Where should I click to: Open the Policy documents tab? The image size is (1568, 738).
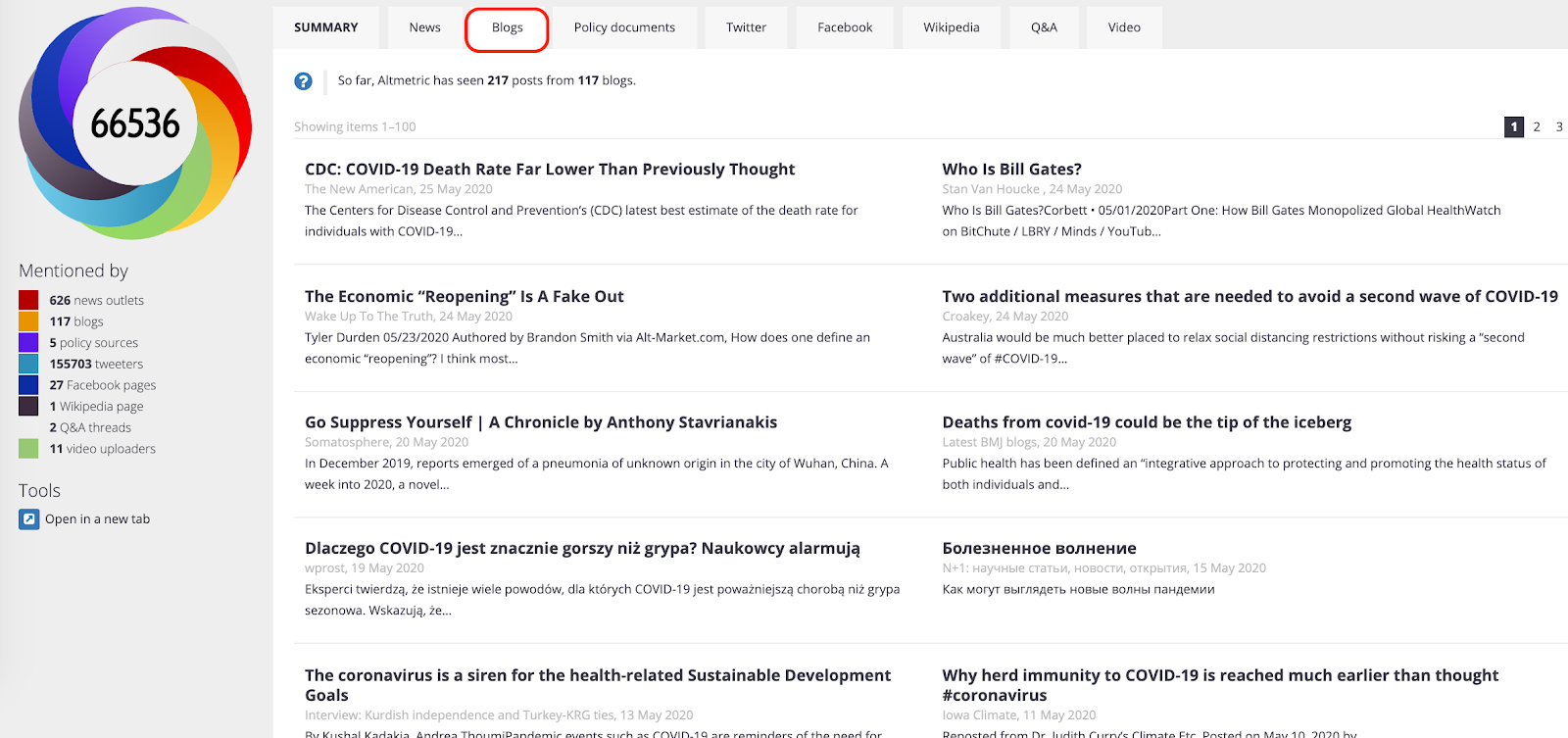coord(624,27)
